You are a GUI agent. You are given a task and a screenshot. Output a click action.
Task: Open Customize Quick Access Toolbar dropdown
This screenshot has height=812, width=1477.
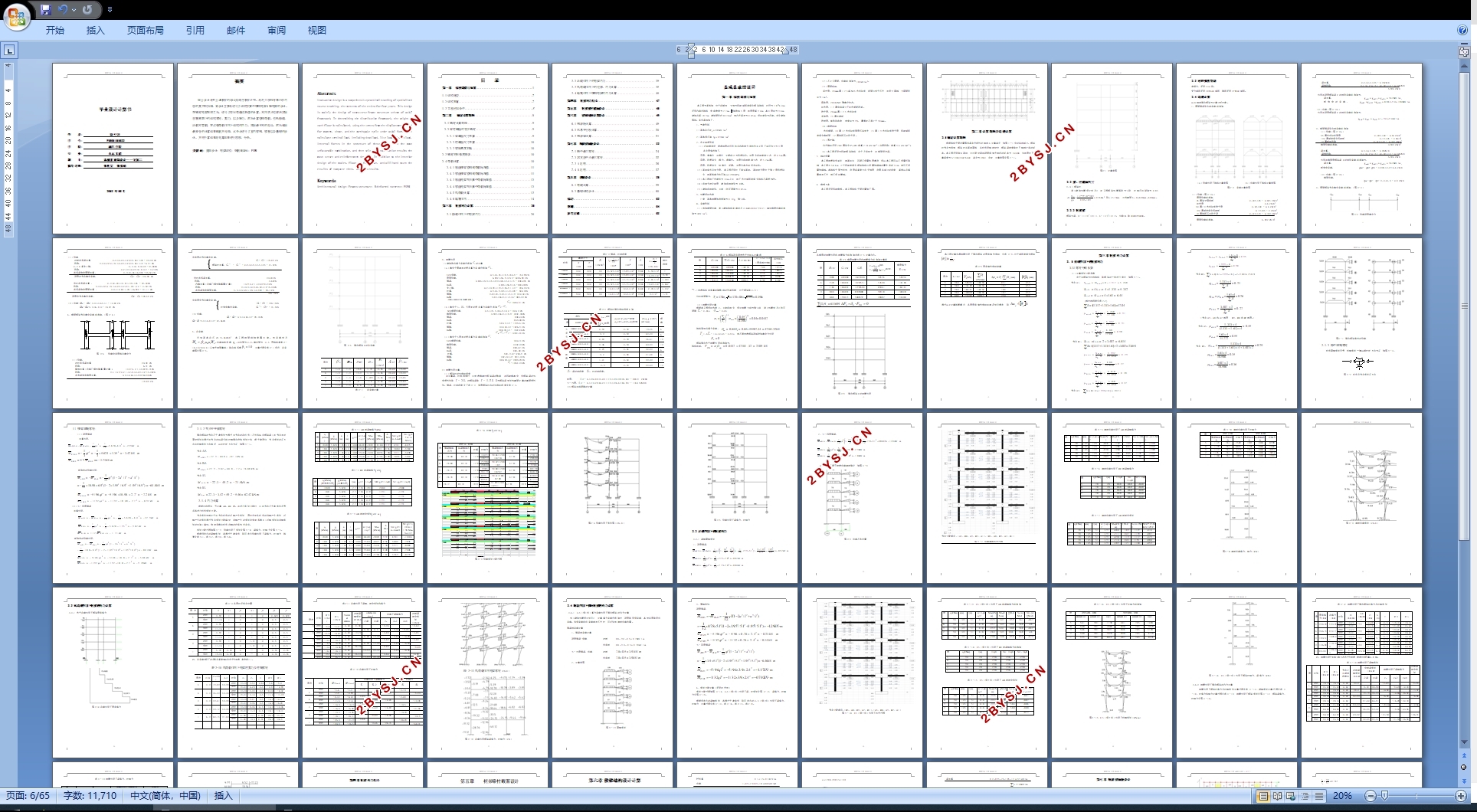click(110, 9)
